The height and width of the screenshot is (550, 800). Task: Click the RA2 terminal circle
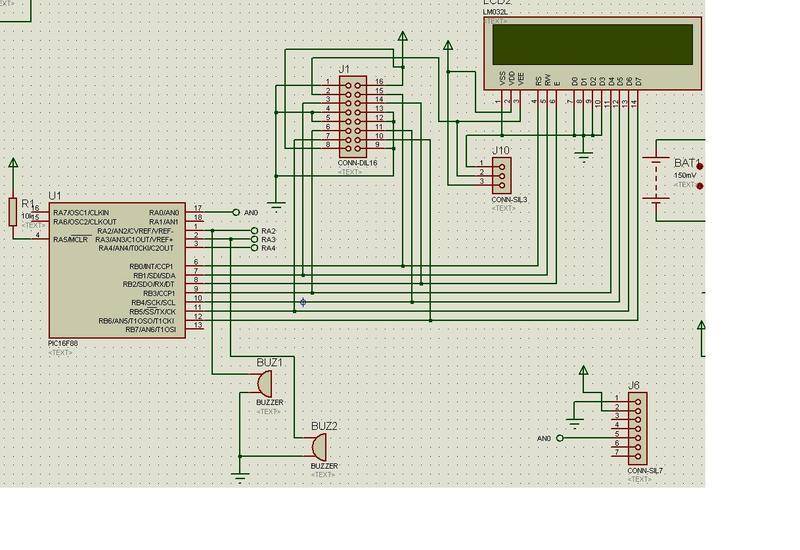pos(255,231)
